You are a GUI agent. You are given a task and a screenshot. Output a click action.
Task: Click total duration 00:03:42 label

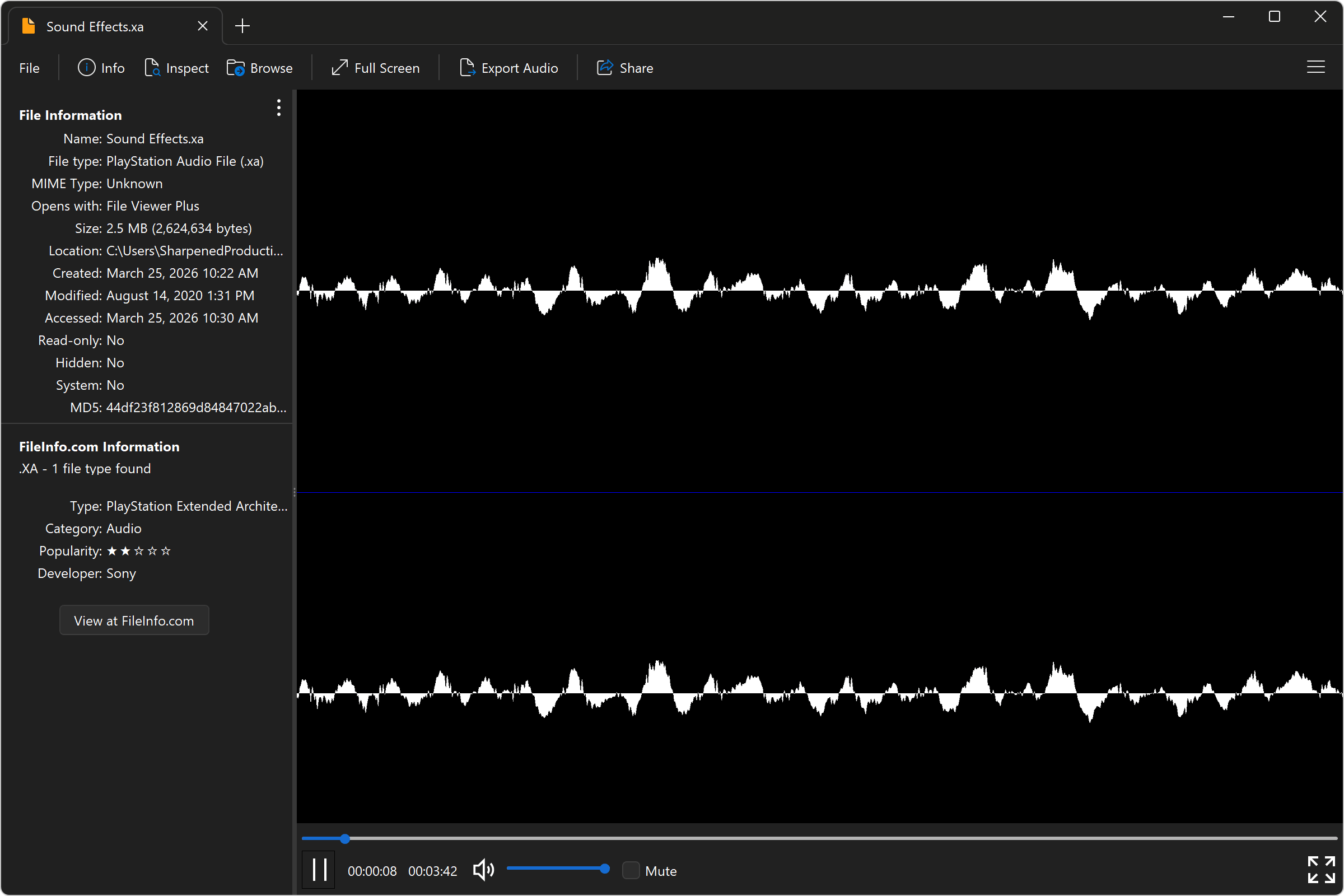tap(432, 871)
